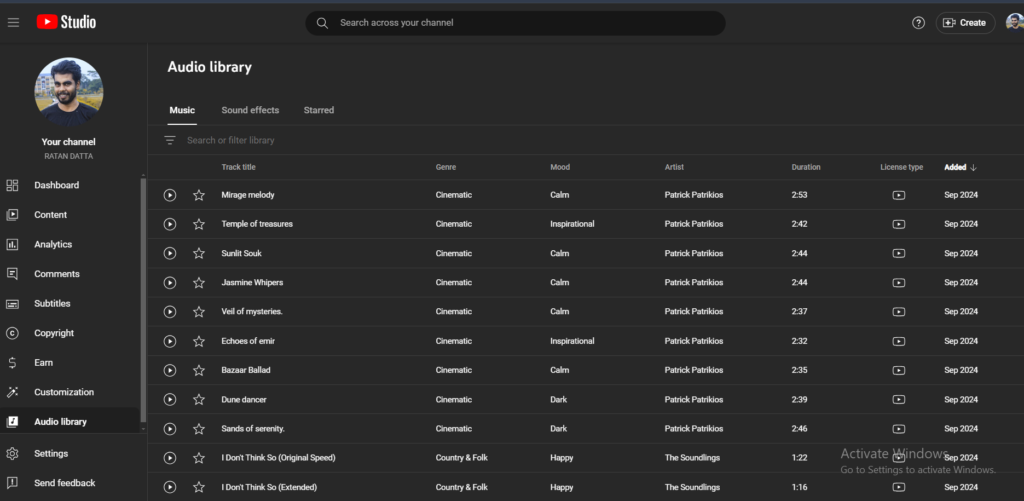The width and height of the screenshot is (1024, 501).
Task: Star I Don't Think So (Extended)
Action: pyautogui.click(x=199, y=487)
